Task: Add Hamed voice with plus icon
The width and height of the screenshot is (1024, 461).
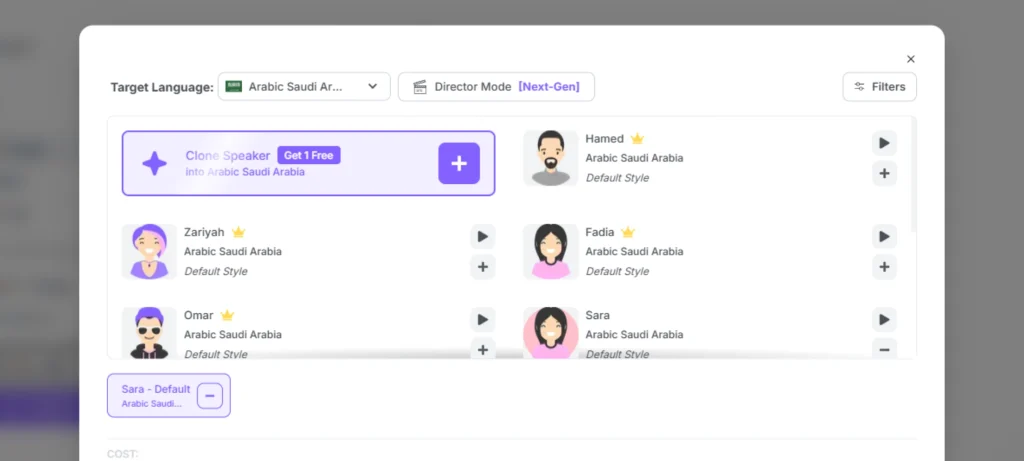Action: (x=884, y=174)
